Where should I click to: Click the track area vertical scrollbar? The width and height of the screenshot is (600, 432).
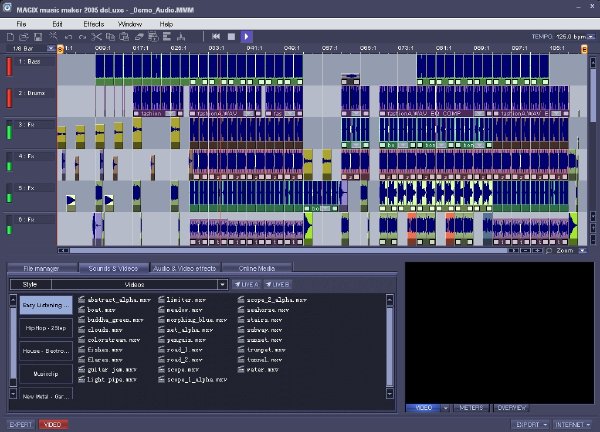(x=593, y=96)
